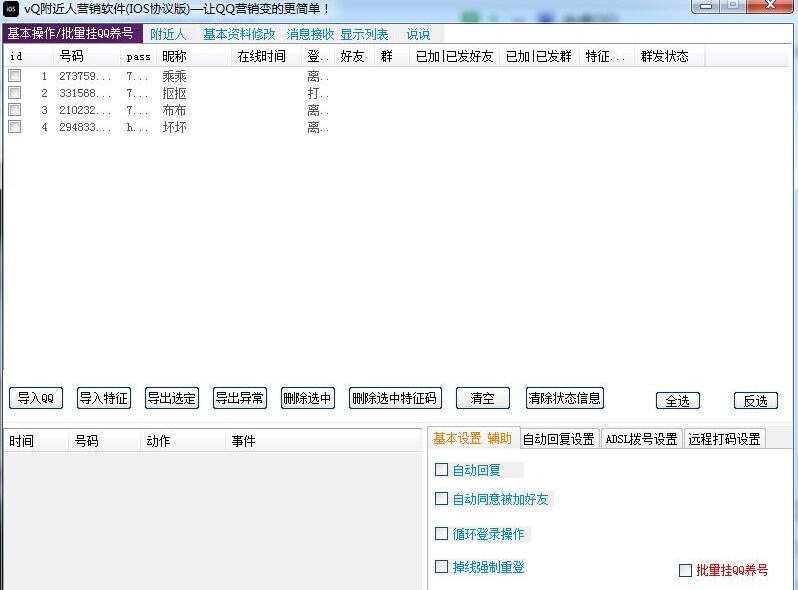The height and width of the screenshot is (590, 798).
Task: Click the 导入特征 button
Action: (104, 398)
